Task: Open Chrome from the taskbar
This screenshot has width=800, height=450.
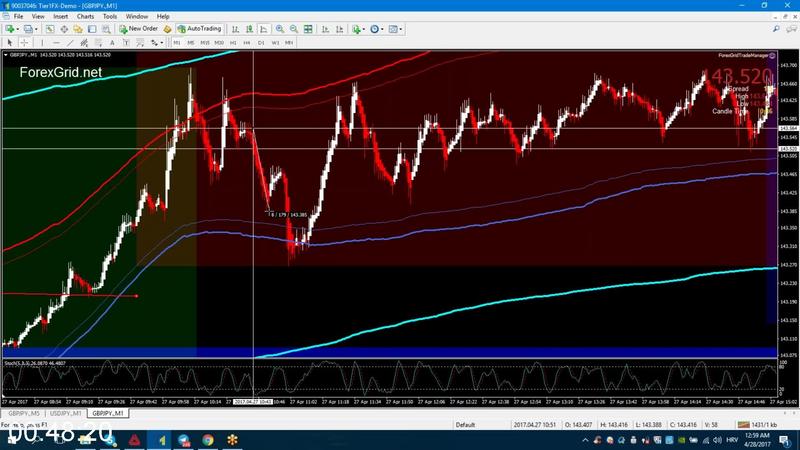Action: pos(208,440)
